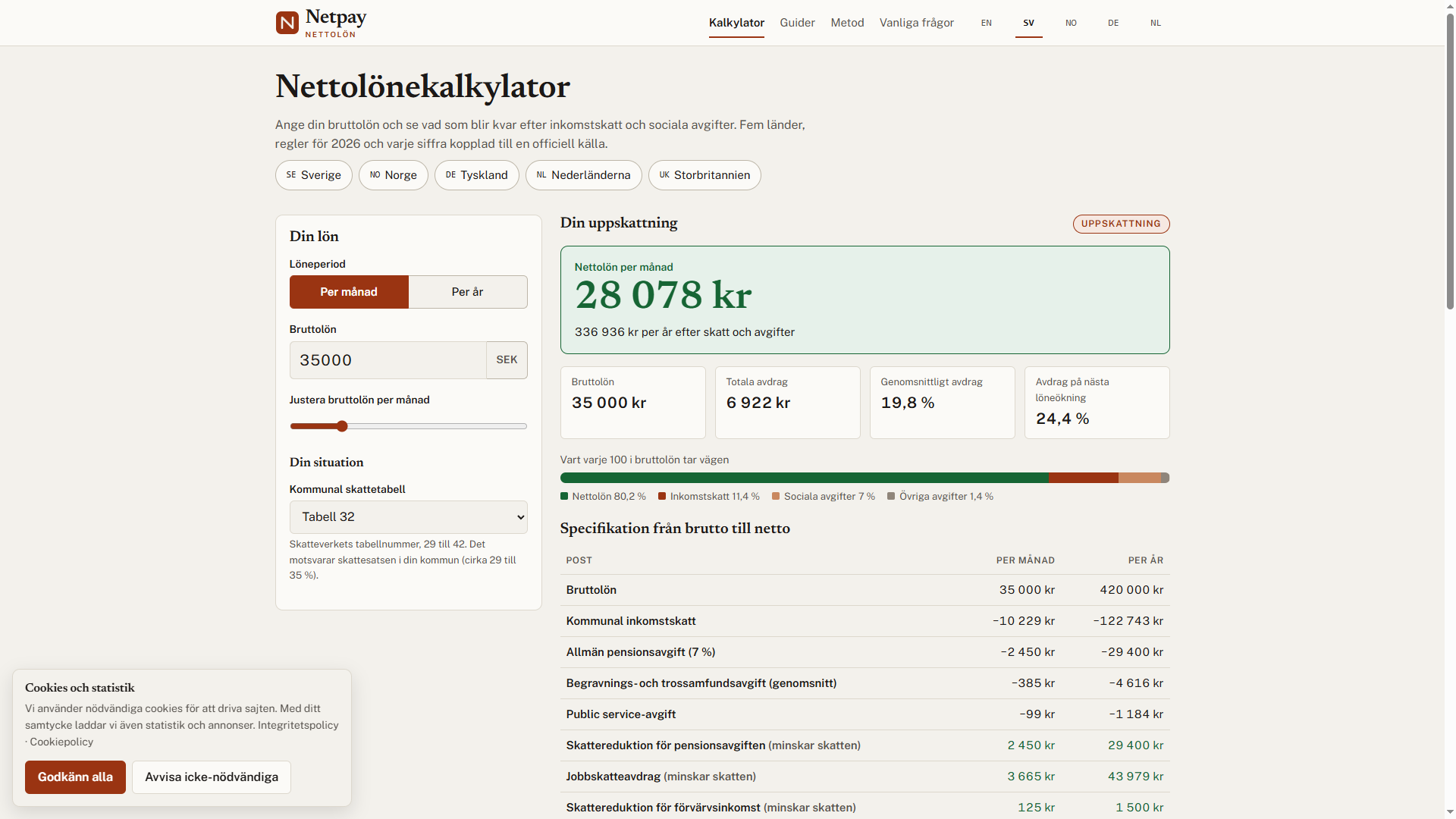Choose the Sverige country chip
This screenshot has width=1456, height=819.
(x=313, y=175)
